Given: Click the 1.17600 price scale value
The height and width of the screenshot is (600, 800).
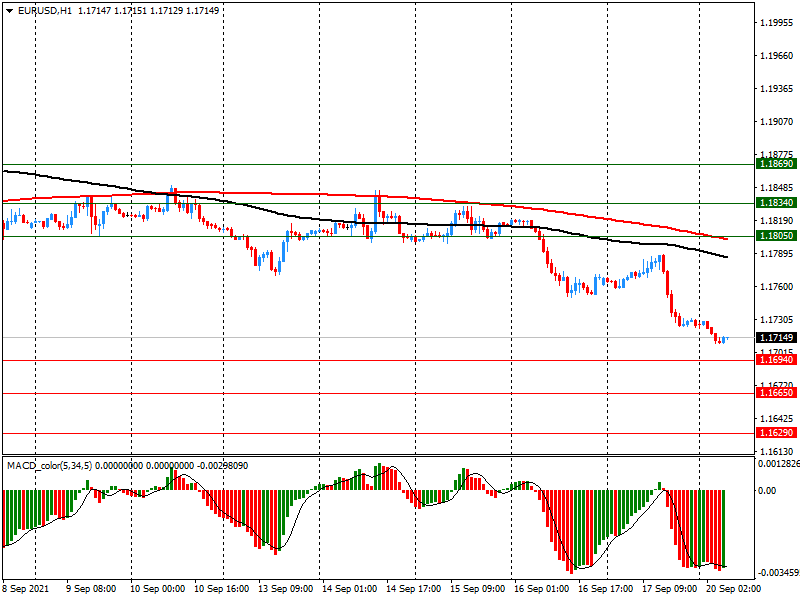Looking at the screenshot, I should click(777, 287).
